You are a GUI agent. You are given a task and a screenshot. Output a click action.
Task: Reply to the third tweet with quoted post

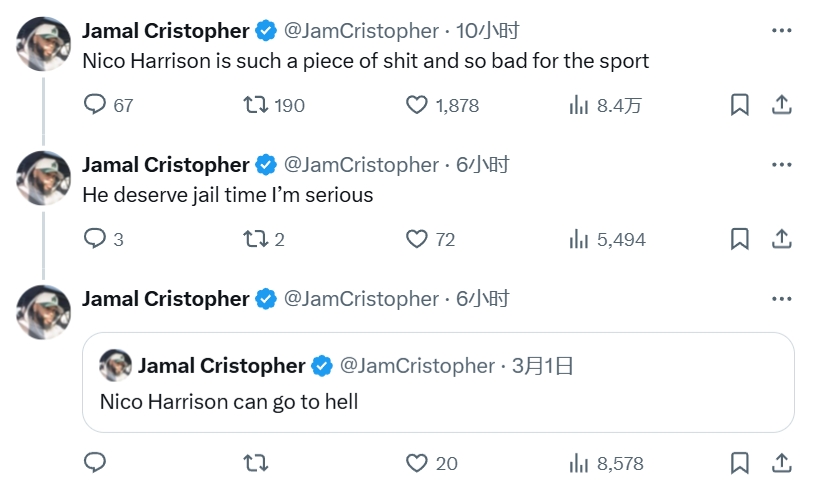95,463
